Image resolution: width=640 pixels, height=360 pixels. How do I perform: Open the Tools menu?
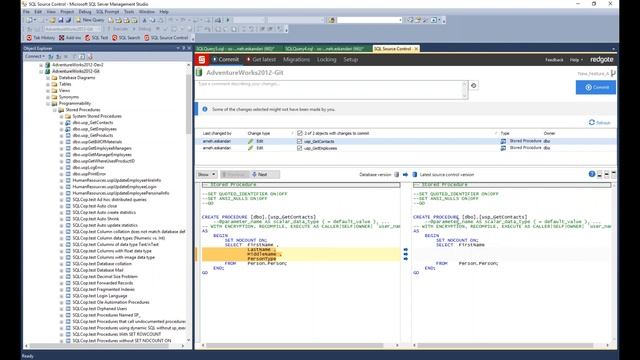click(x=129, y=12)
